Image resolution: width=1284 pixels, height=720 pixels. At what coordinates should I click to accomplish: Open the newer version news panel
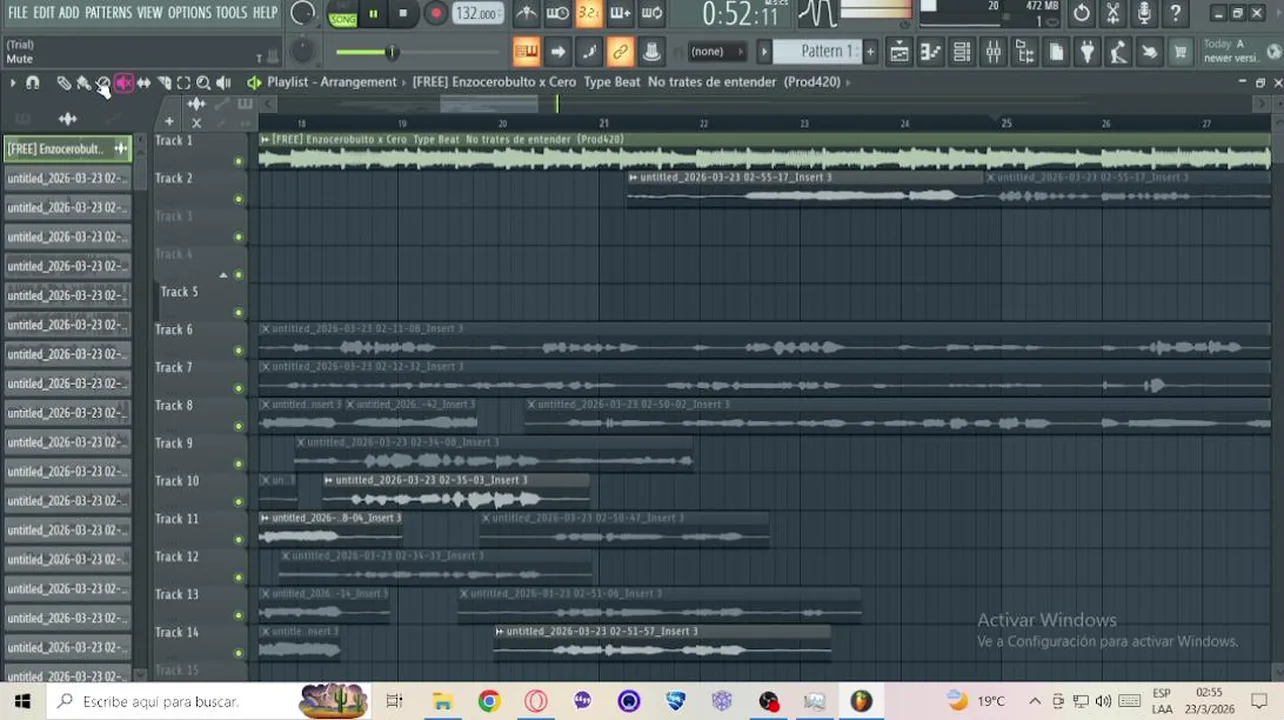coord(1236,51)
